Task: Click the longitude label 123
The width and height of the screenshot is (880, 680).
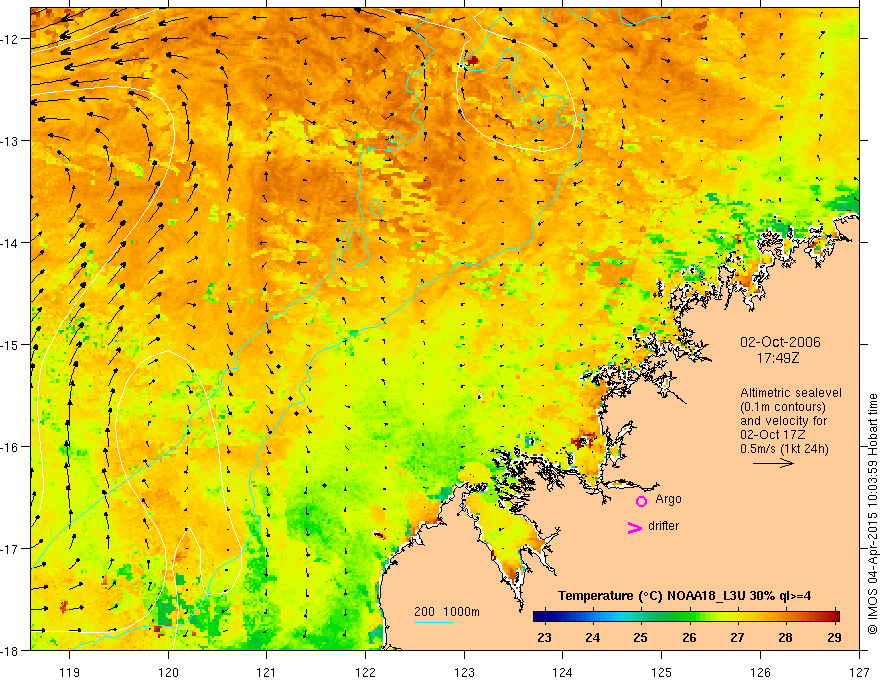Action: pos(464,672)
